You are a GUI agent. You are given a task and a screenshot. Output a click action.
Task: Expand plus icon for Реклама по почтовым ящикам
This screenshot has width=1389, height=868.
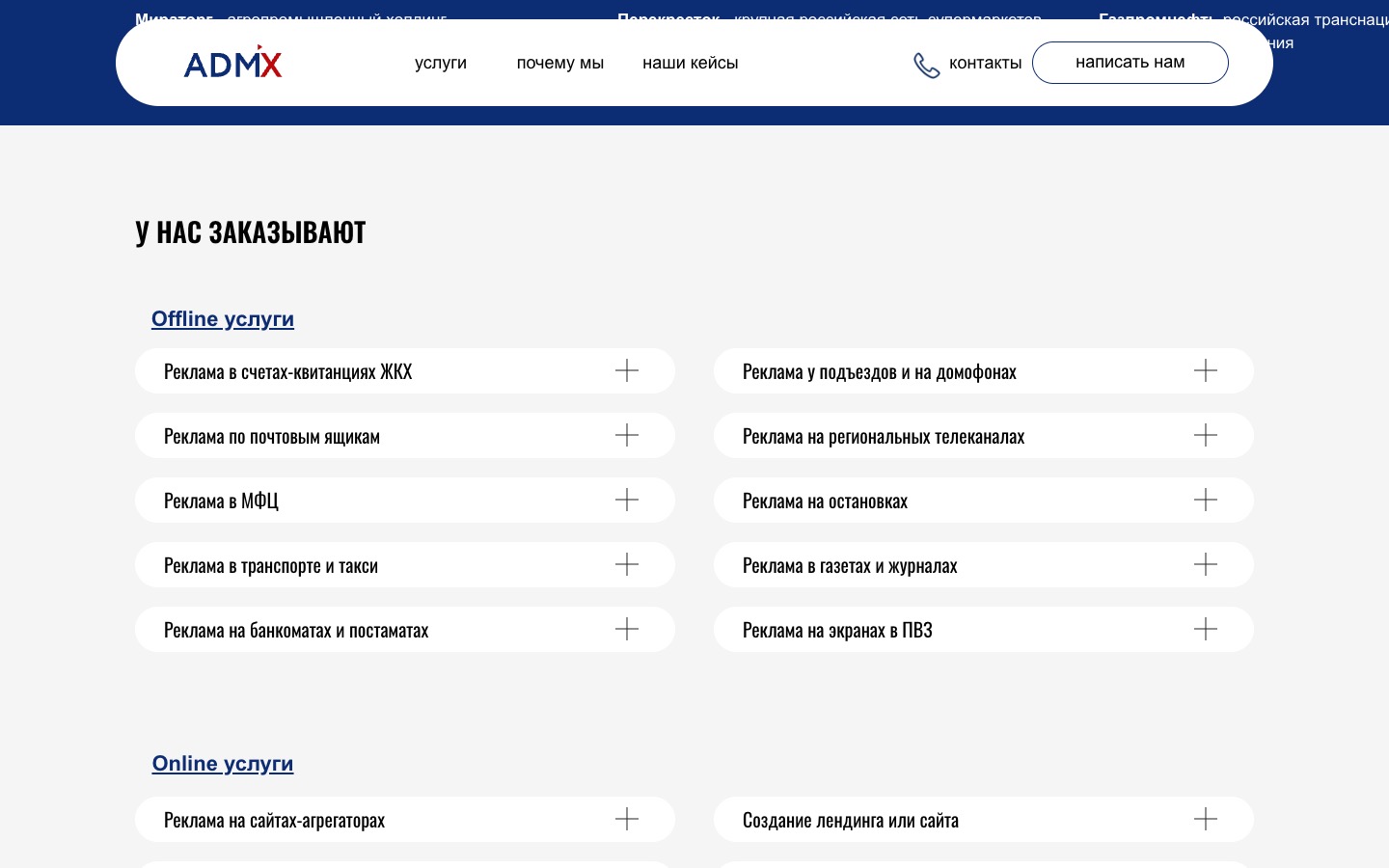(x=627, y=435)
